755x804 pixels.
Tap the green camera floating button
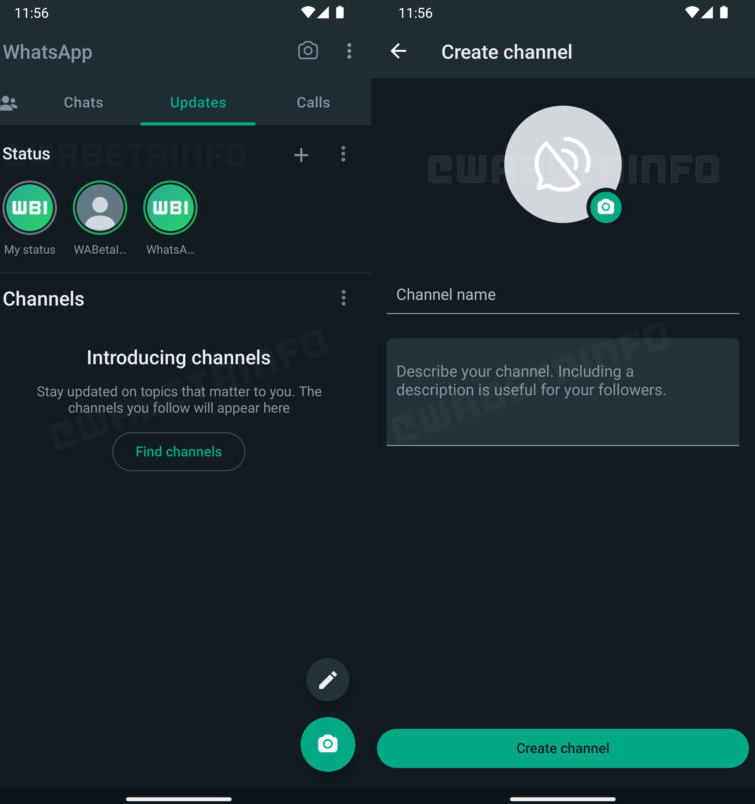(327, 744)
